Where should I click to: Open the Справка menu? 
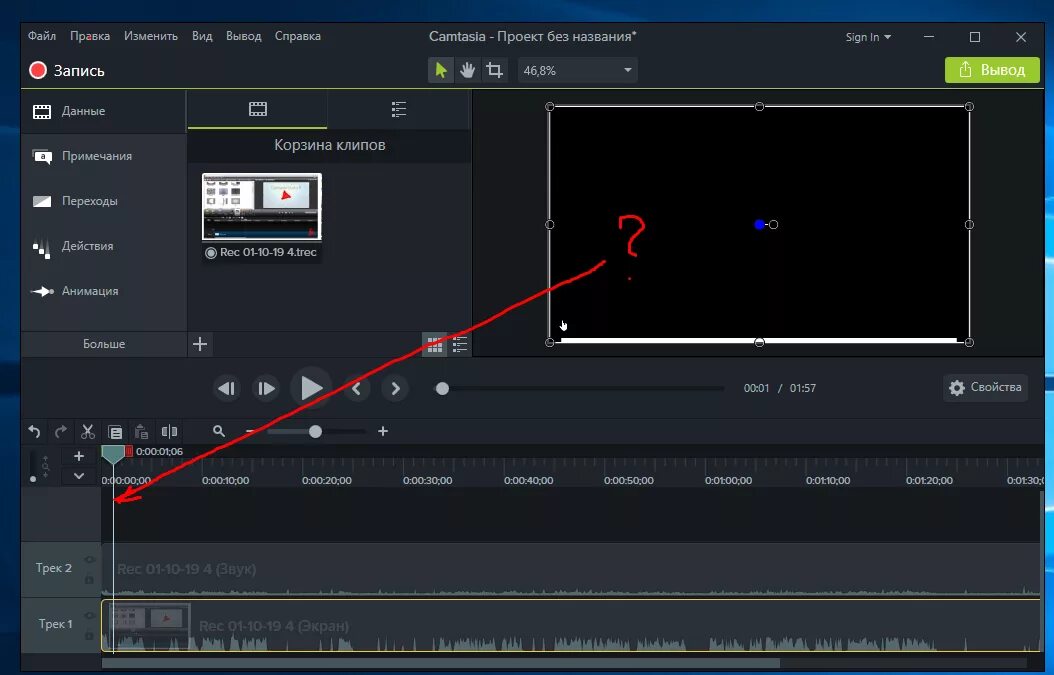(298, 36)
